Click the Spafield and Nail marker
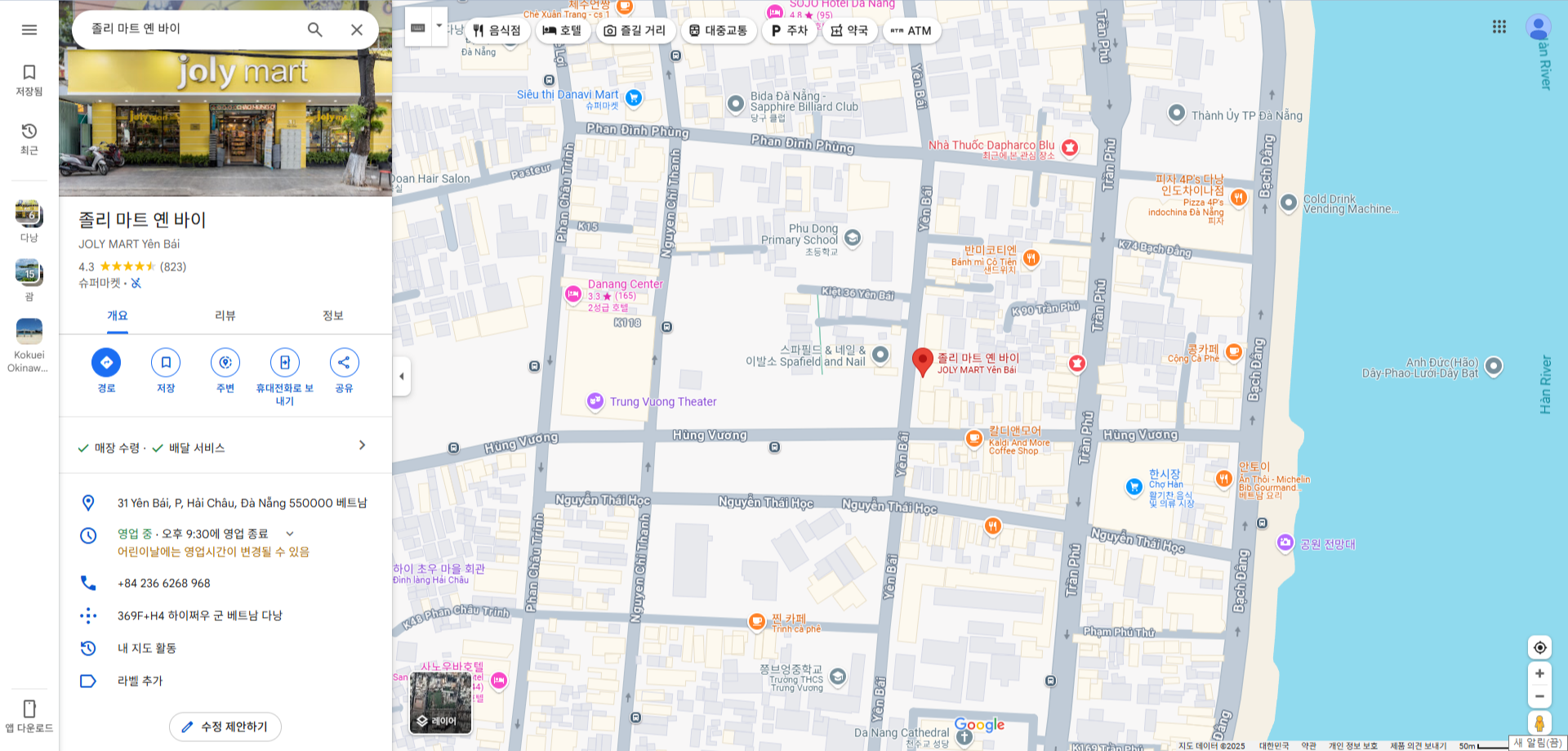 tap(880, 355)
